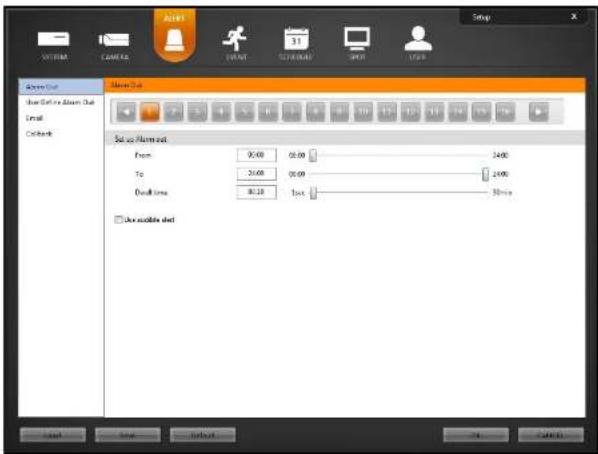Select alarm out channel 4
This screenshot has width=598, height=454.
coord(221,112)
